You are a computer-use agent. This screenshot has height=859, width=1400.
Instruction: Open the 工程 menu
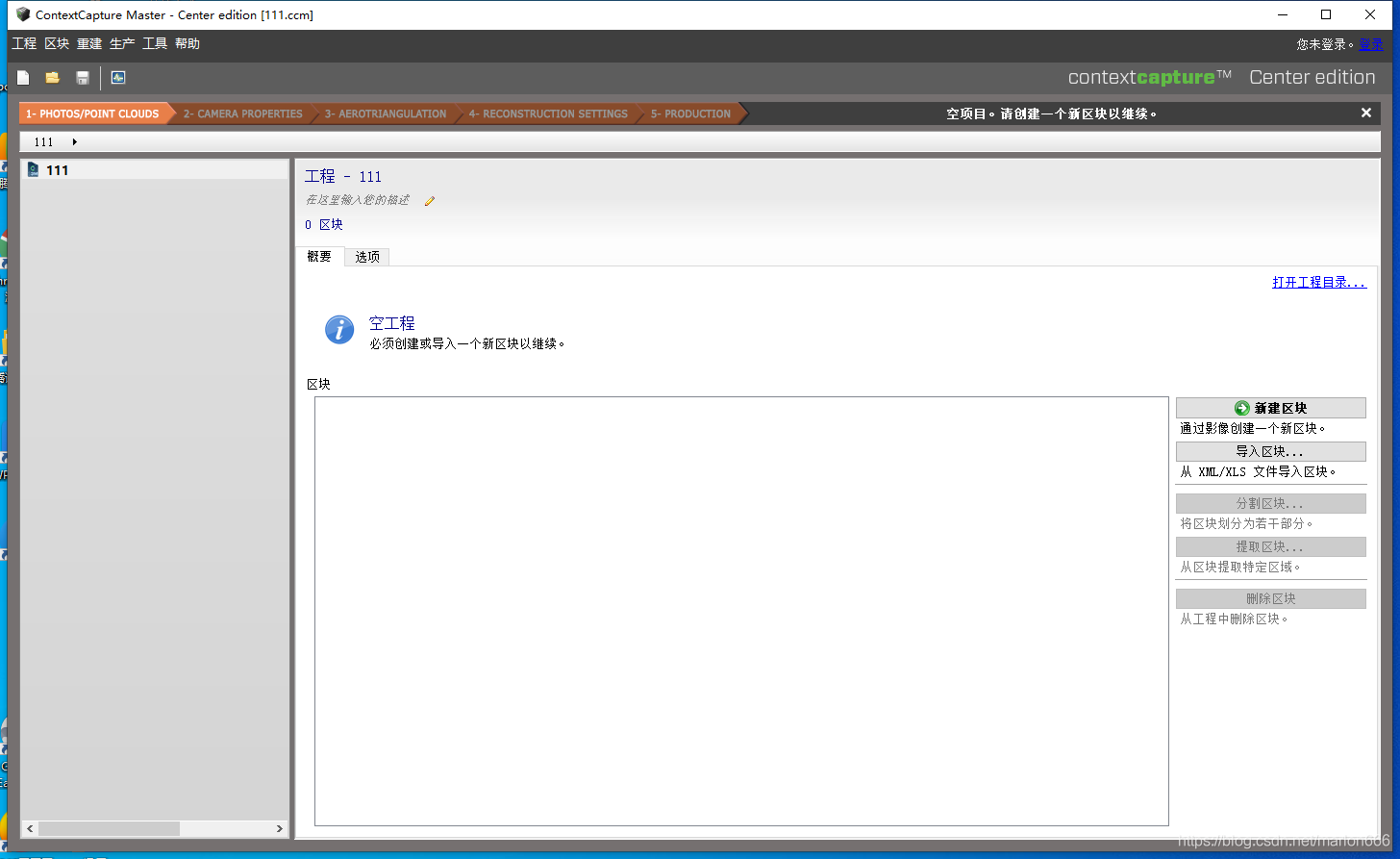click(24, 43)
